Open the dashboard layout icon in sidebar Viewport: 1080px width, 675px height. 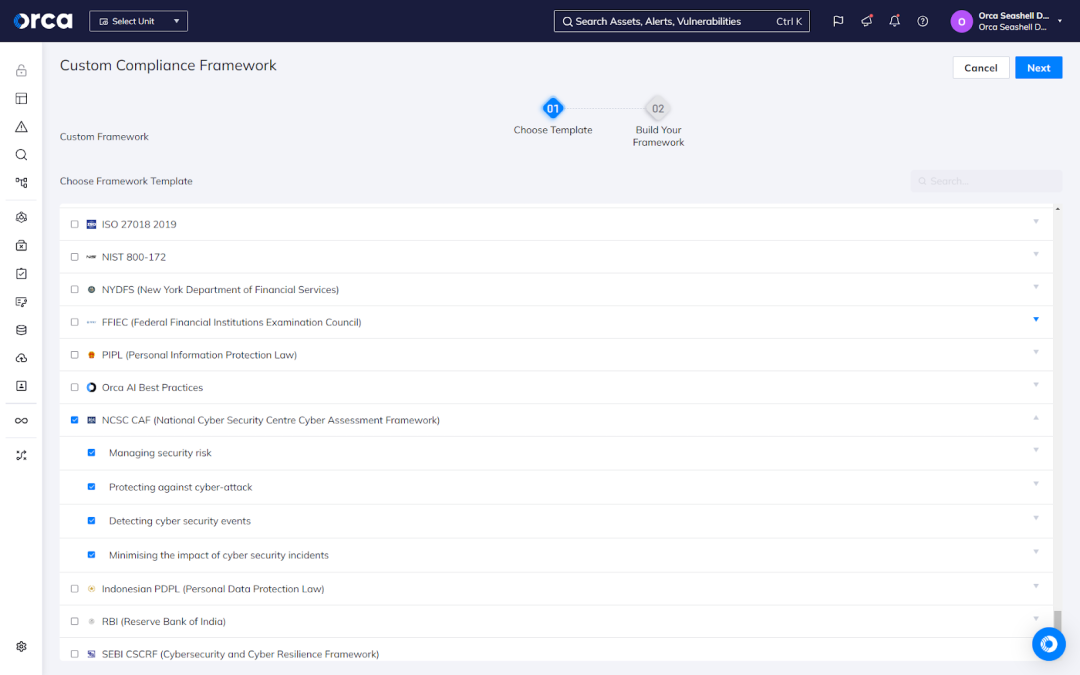coord(21,98)
